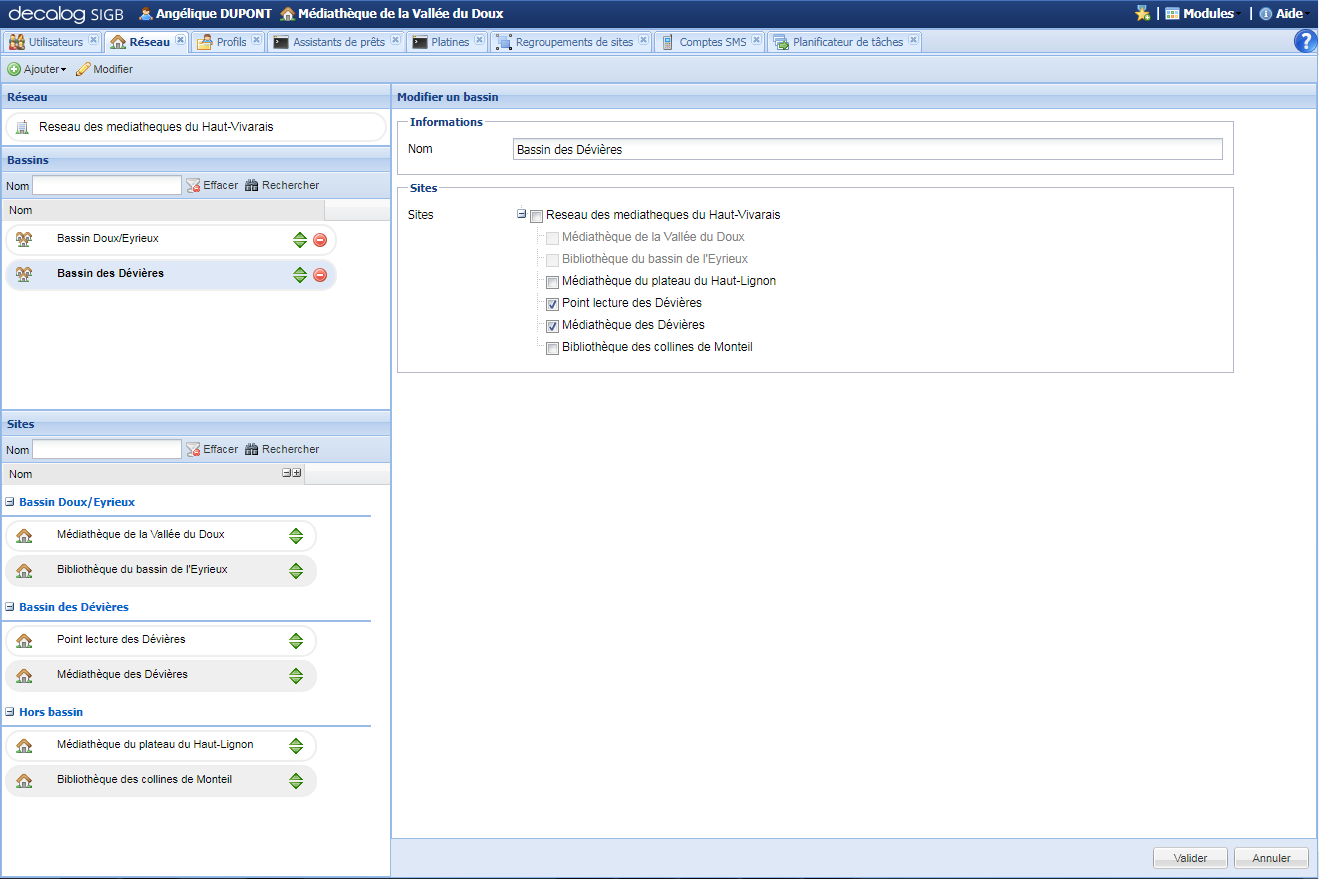Click the Modifier pencil icon
This screenshot has width=1319, height=879.
(85, 69)
